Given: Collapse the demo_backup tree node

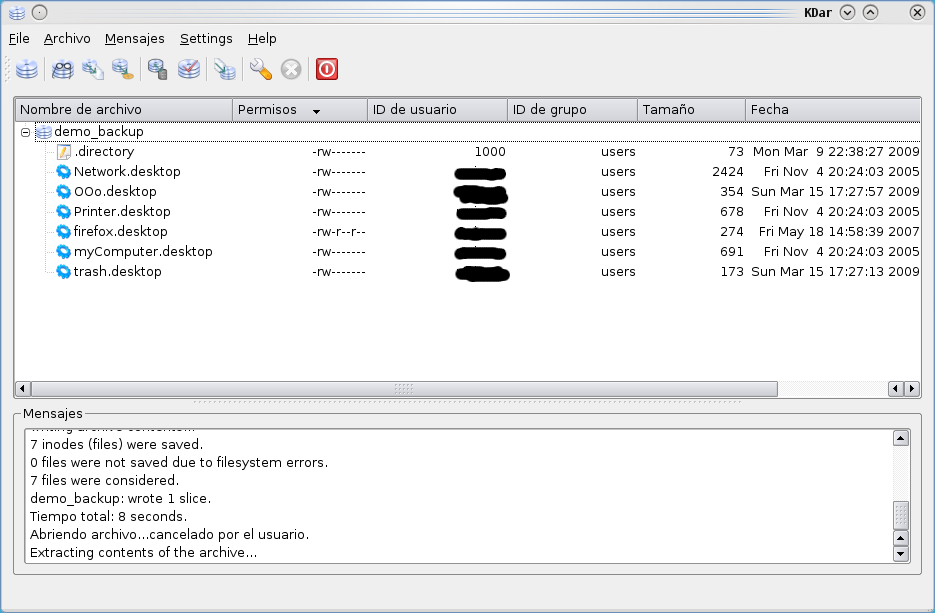Looking at the screenshot, I should (25, 132).
